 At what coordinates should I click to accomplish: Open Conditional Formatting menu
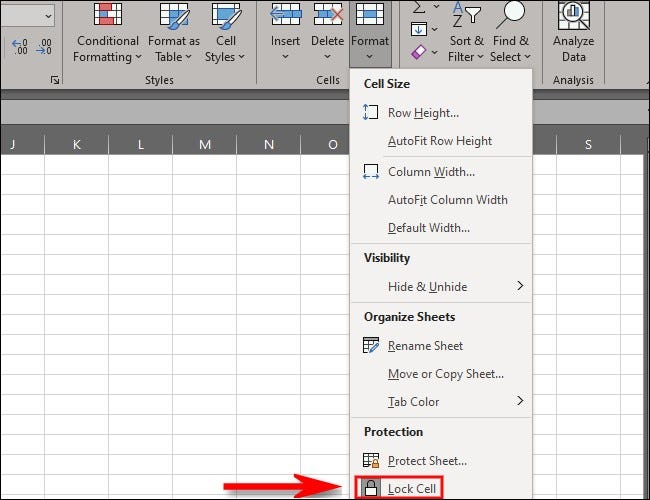click(x=107, y=33)
